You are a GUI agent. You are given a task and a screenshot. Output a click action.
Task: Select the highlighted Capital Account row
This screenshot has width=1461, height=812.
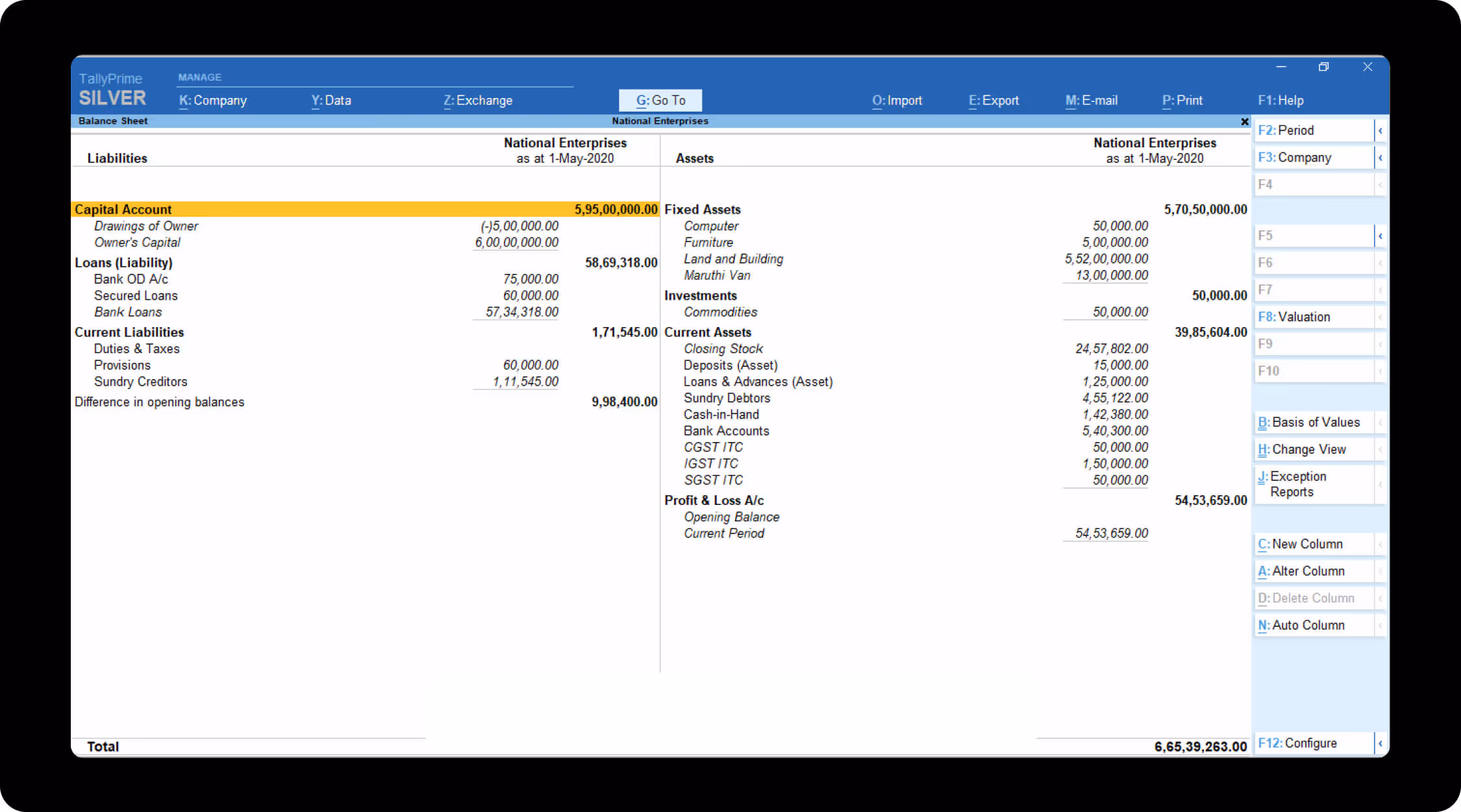(260, 209)
